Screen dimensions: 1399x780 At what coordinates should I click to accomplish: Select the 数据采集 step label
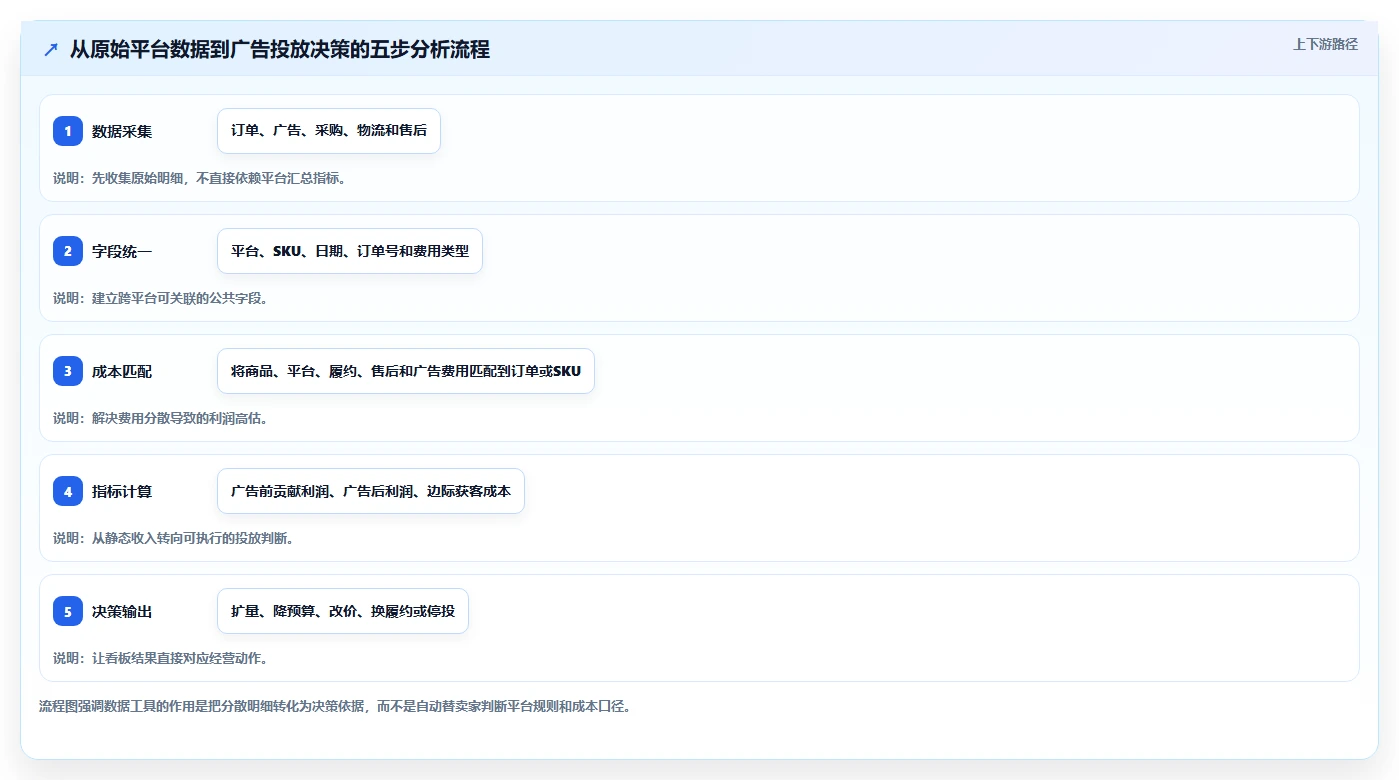122,131
